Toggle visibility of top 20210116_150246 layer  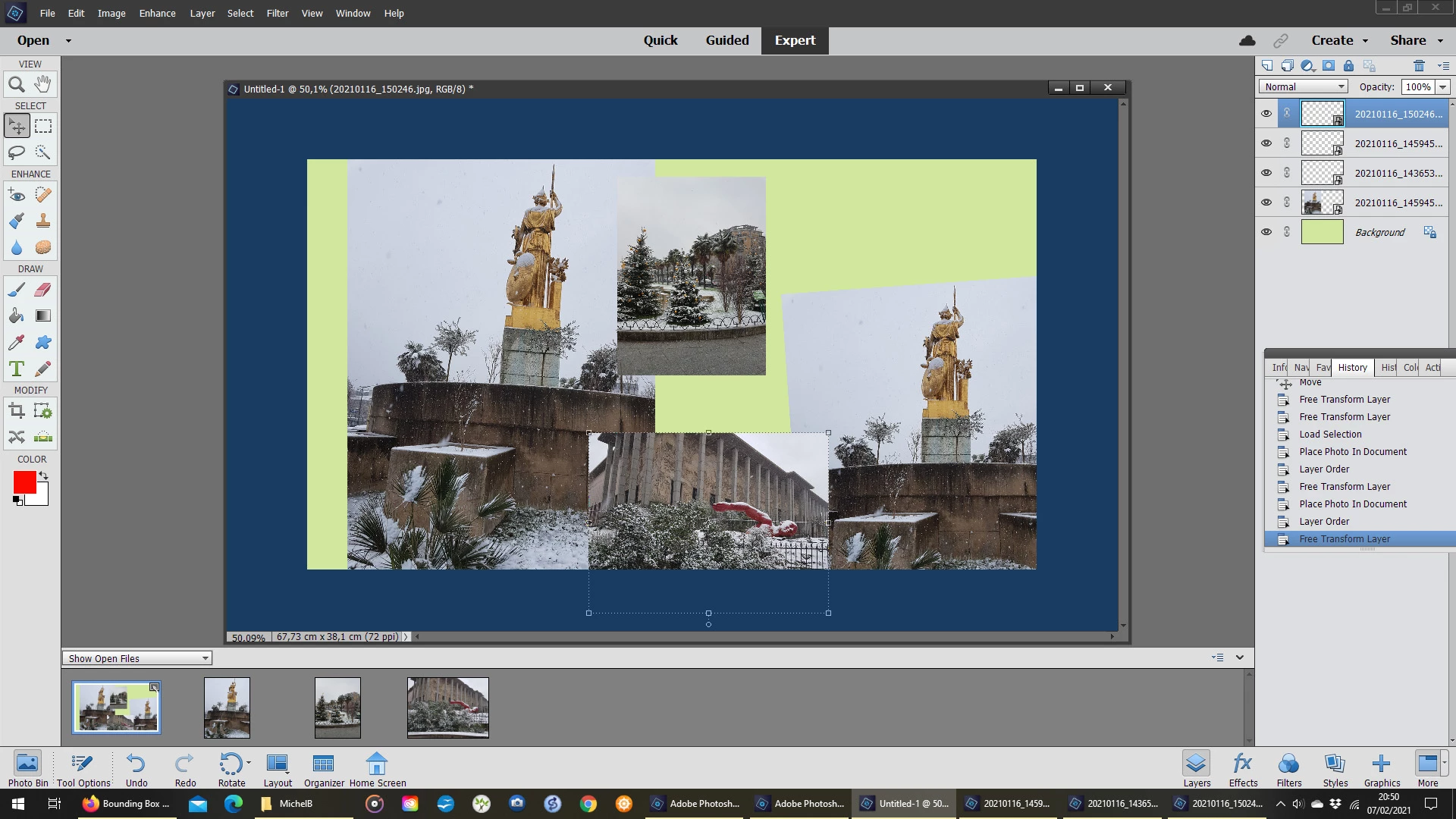click(1266, 114)
